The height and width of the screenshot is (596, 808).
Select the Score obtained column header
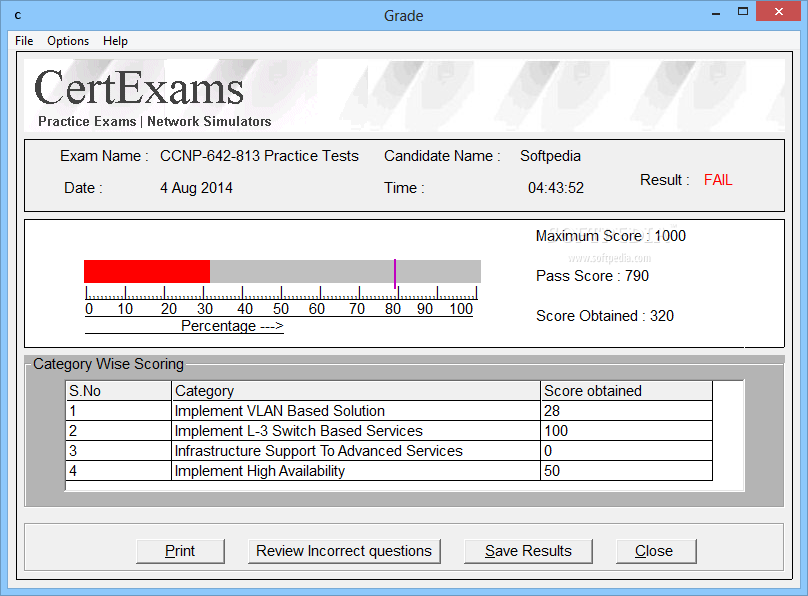pyautogui.click(x=627, y=391)
